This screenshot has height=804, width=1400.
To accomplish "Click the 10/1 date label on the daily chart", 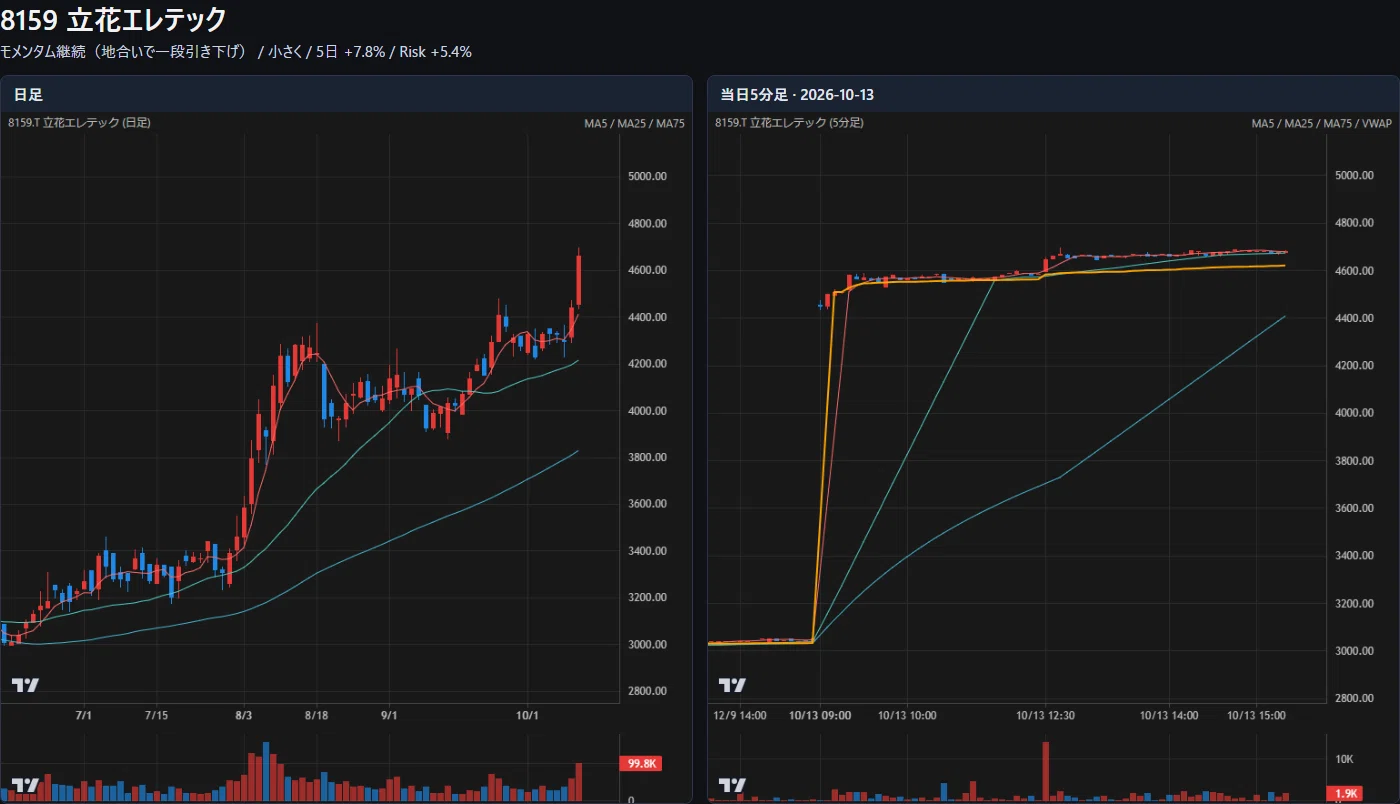I will point(527,716).
